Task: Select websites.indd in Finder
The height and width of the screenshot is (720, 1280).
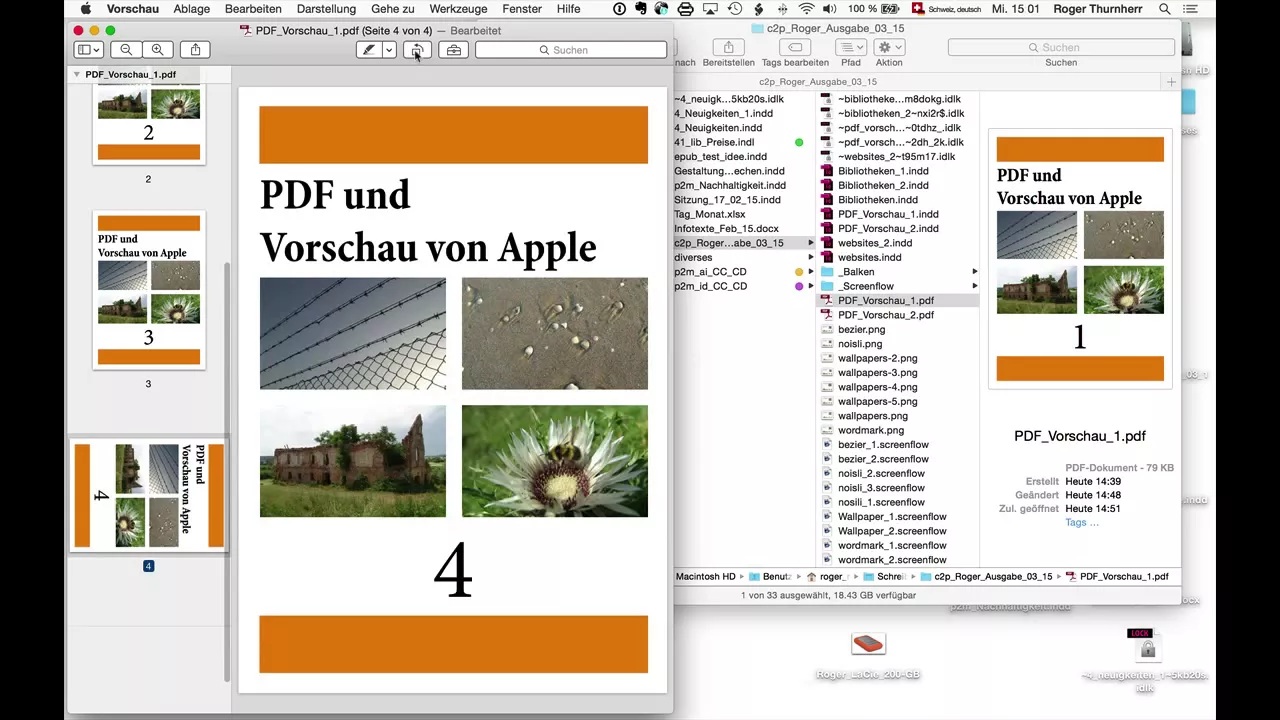Action: [x=869, y=257]
